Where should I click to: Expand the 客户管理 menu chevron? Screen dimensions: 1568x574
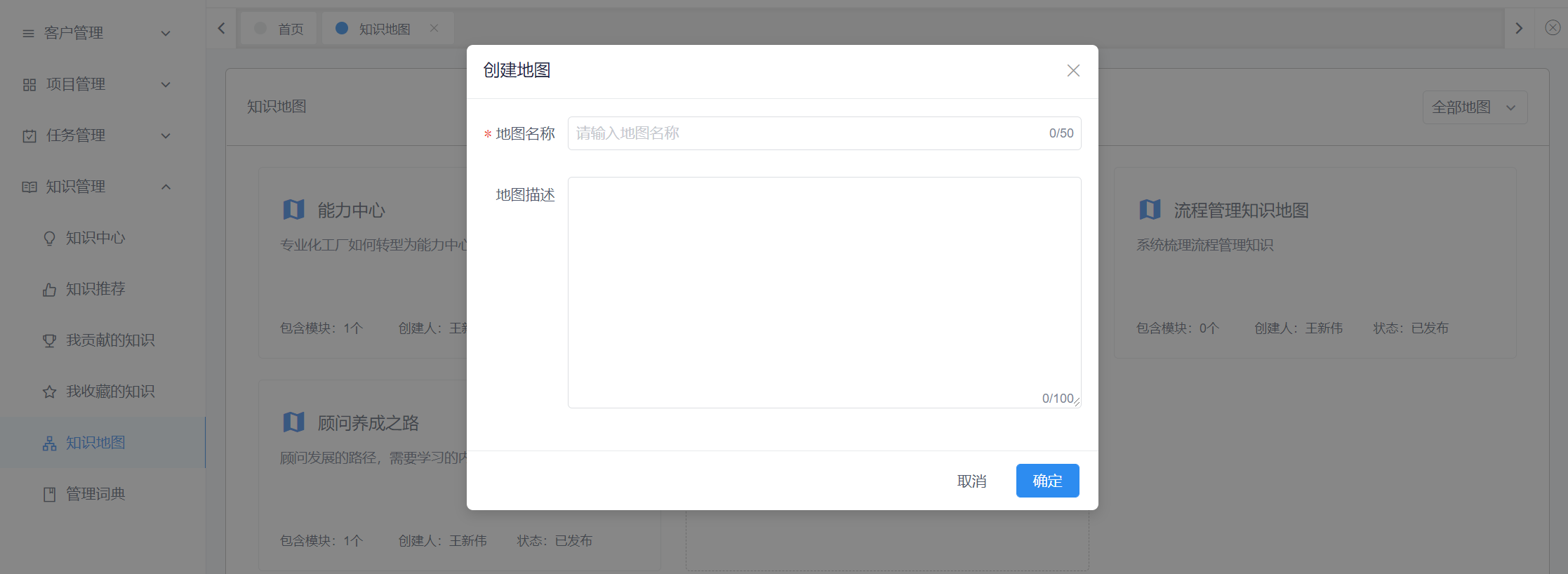tap(166, 33)
